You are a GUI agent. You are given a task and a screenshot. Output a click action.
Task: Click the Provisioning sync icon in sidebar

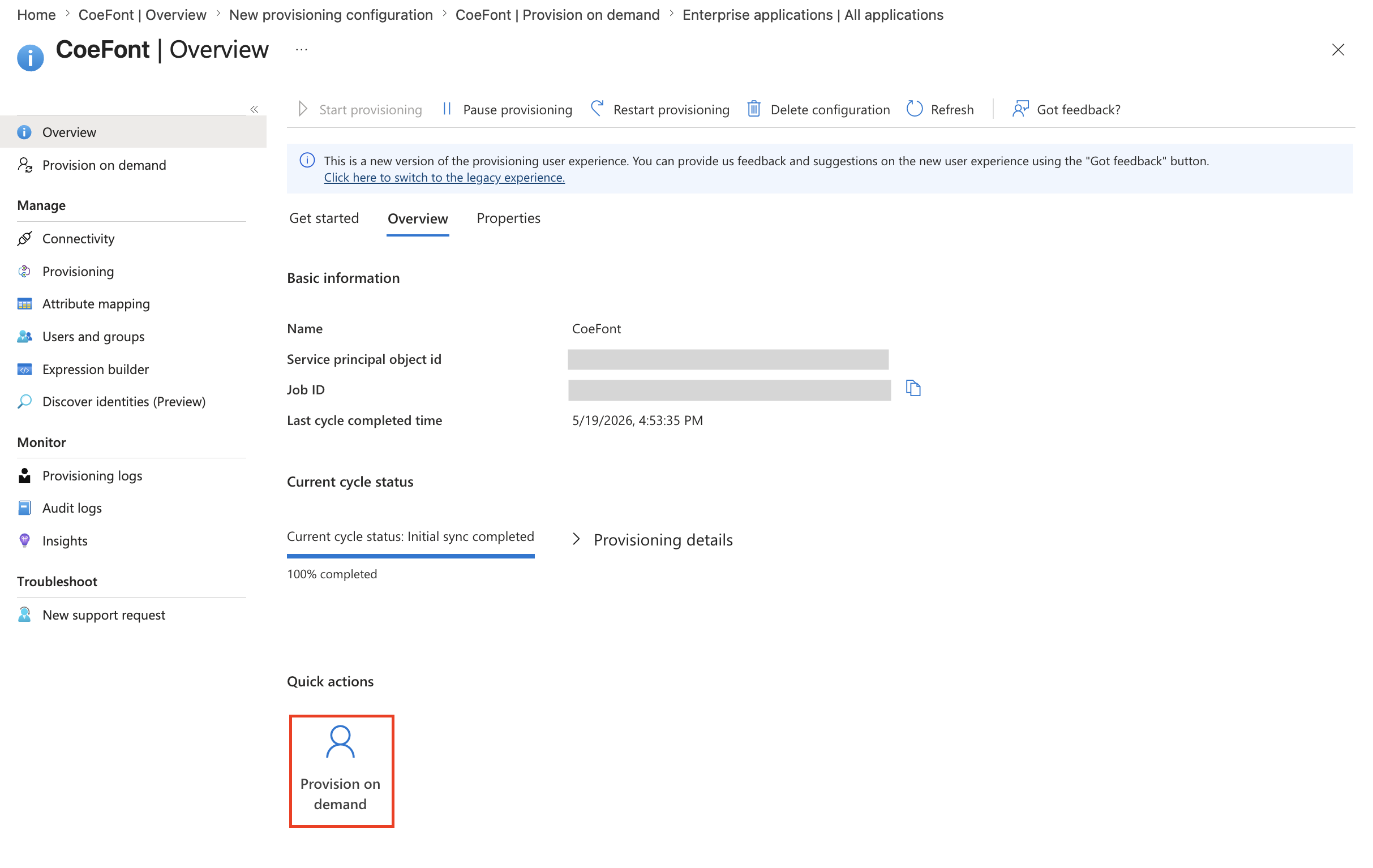coord(24,271)
